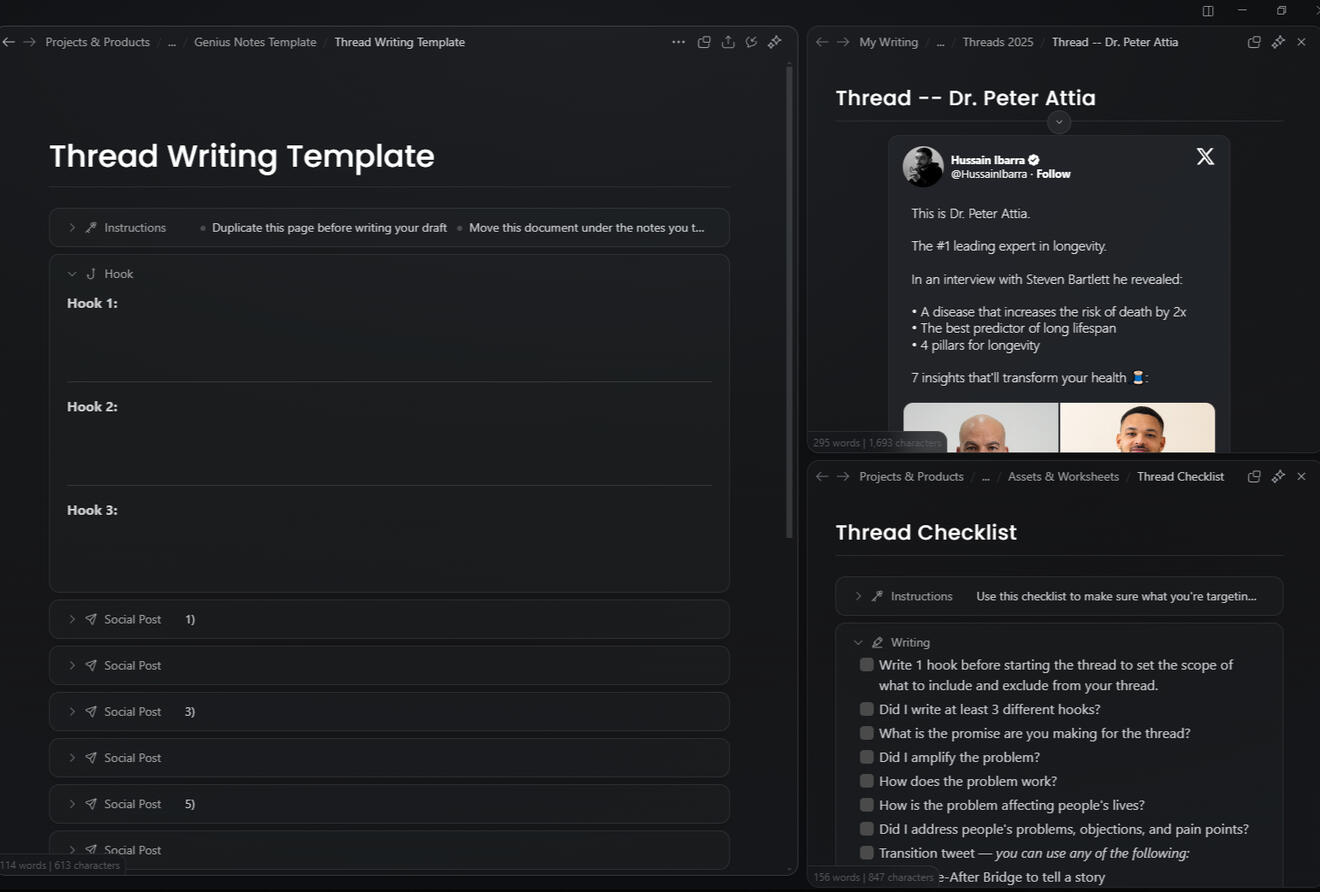Expand Instructions toggle in Thread Writing Template
The width and height of the screenshot is (1320, 892).
click(x=72, y=228)
